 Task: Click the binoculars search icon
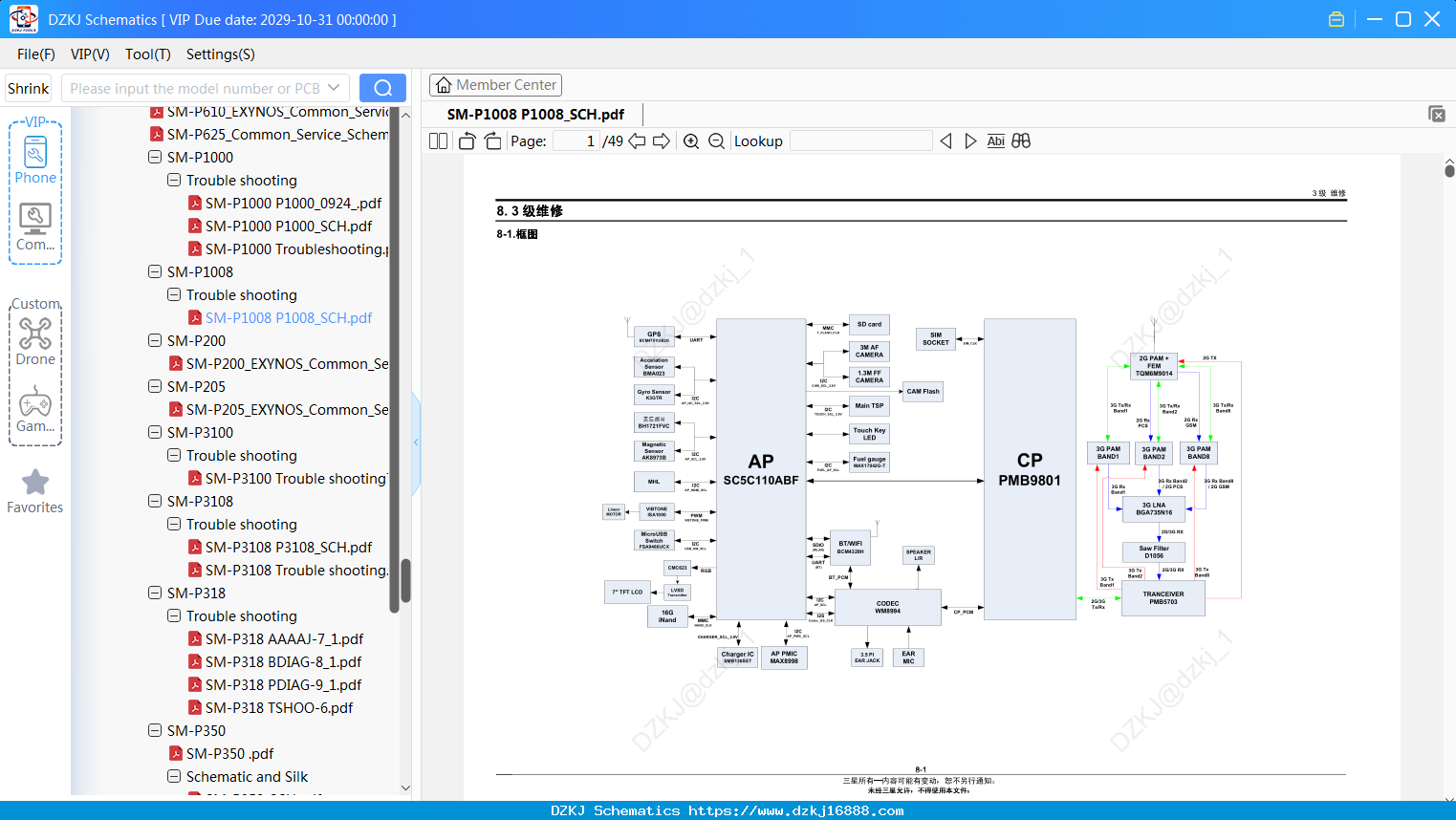(1021, 141)
